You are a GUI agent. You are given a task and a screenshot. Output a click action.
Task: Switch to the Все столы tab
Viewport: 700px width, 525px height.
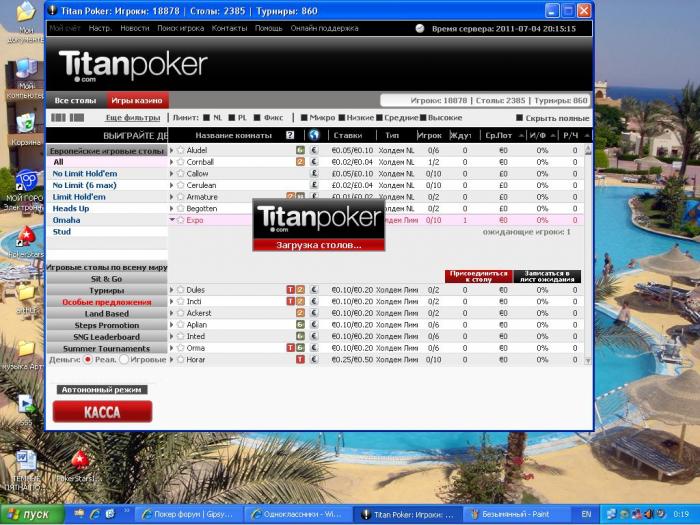(76, 100)
